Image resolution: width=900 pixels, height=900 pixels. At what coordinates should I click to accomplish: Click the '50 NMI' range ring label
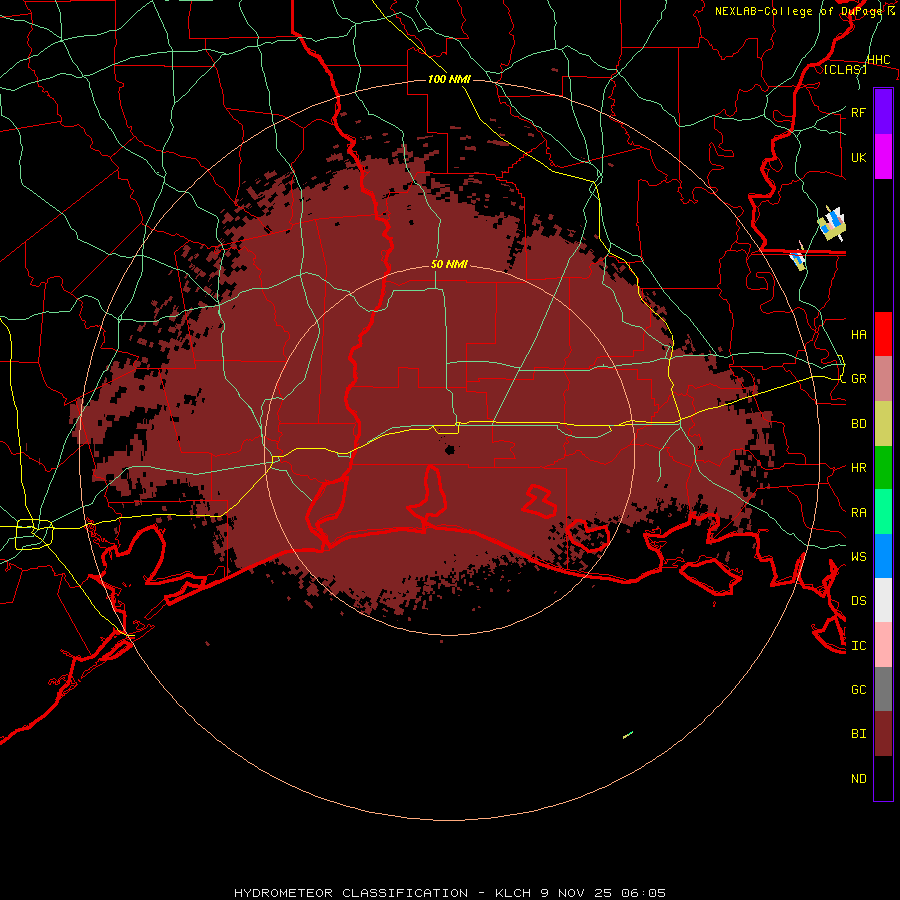coord(449,265)
